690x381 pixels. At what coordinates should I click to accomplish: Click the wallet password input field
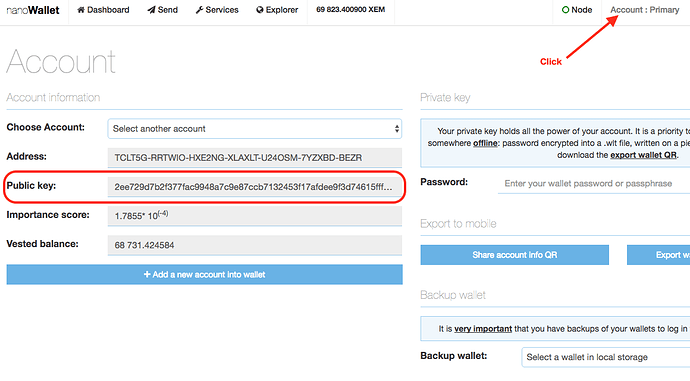(594, 183)
